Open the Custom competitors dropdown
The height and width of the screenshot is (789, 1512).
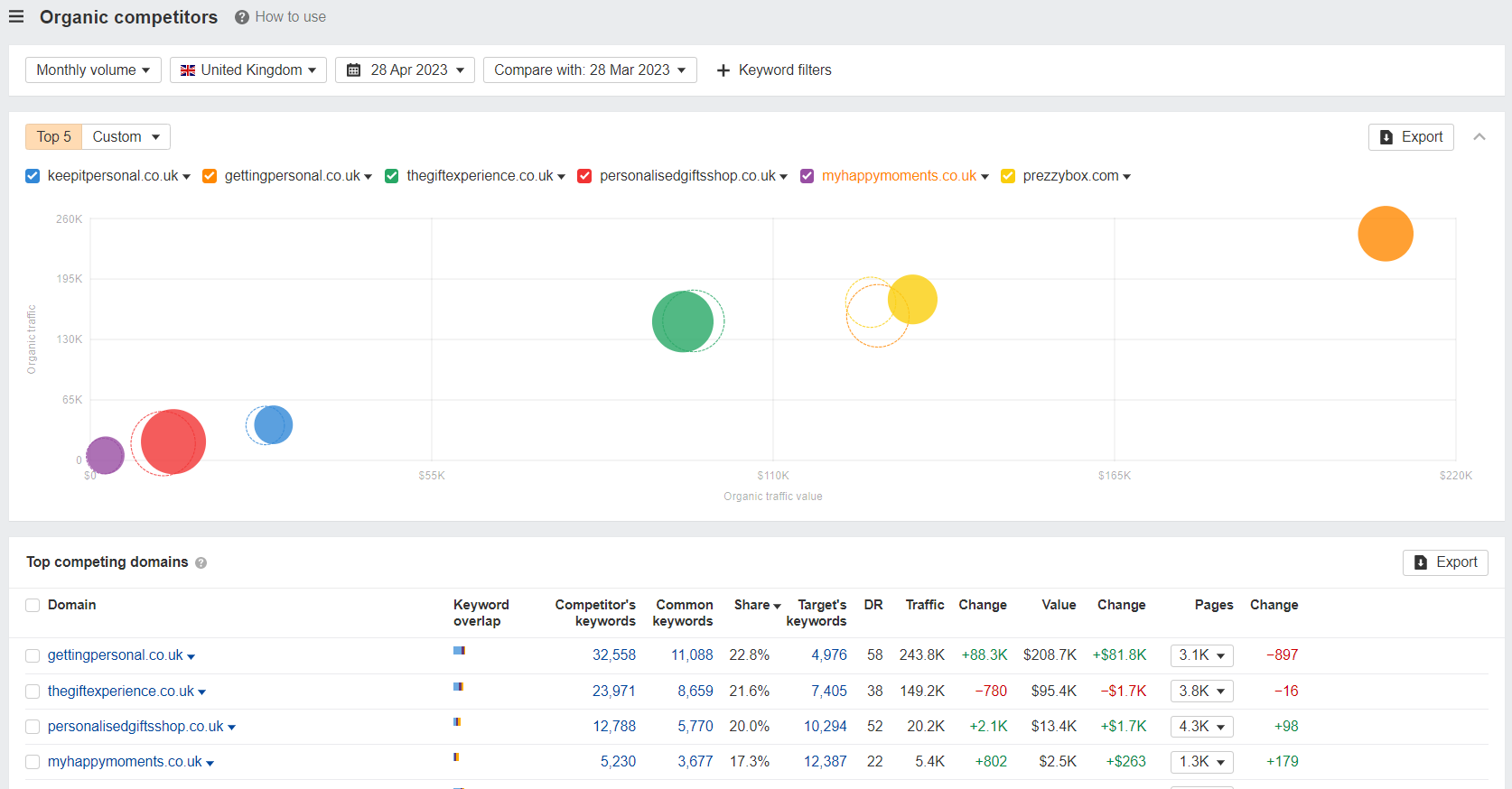click(x=126, y=137)
